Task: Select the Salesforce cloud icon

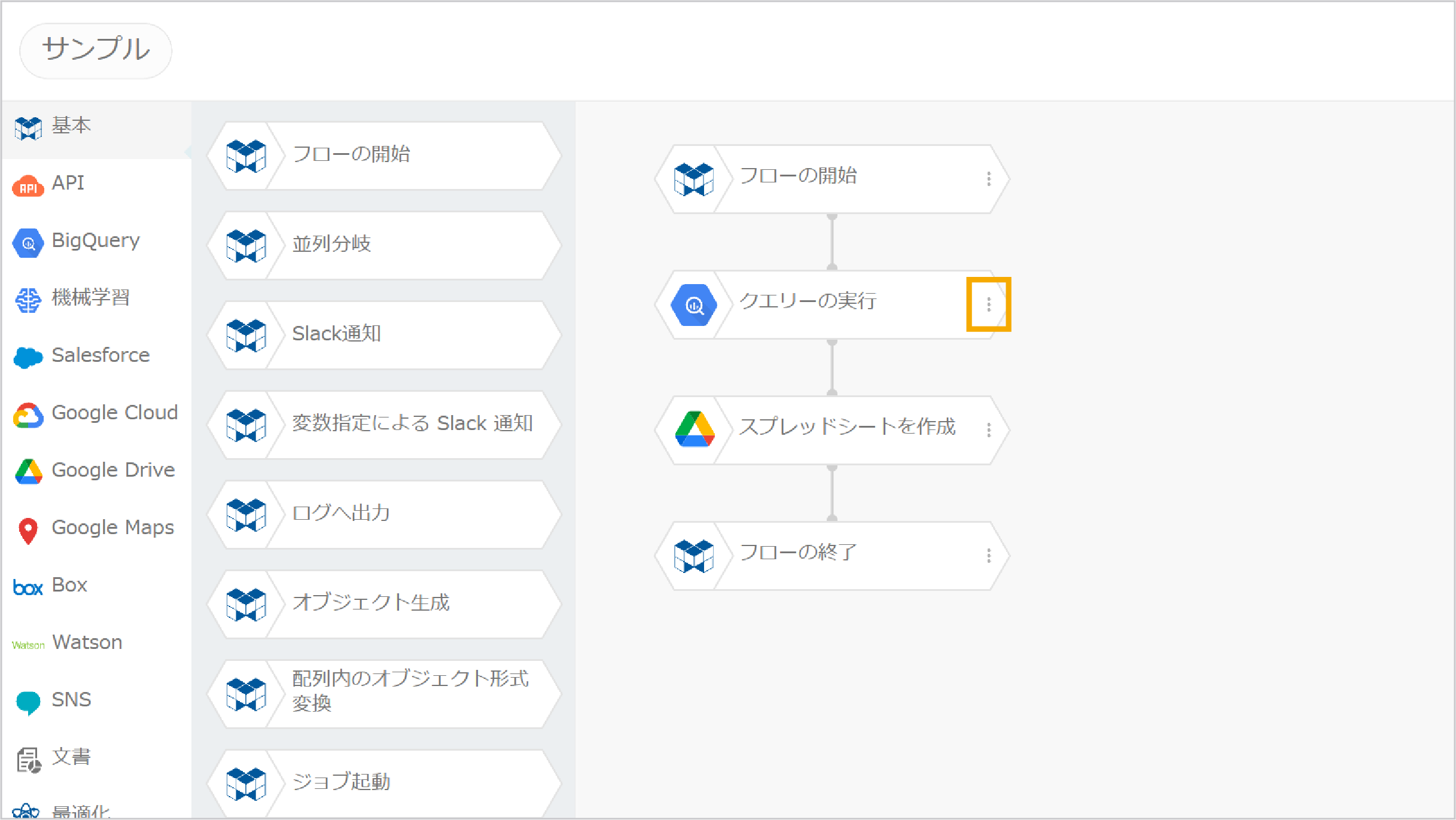Action: (x=28, y=358)
